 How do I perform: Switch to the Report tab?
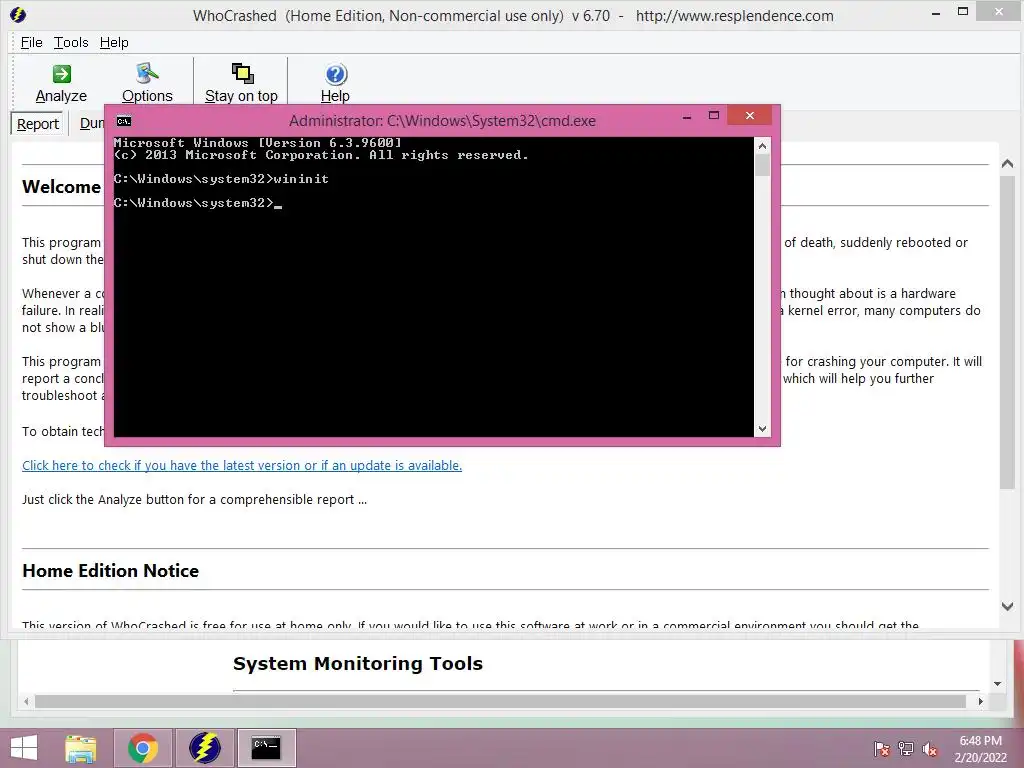(38, 123)
